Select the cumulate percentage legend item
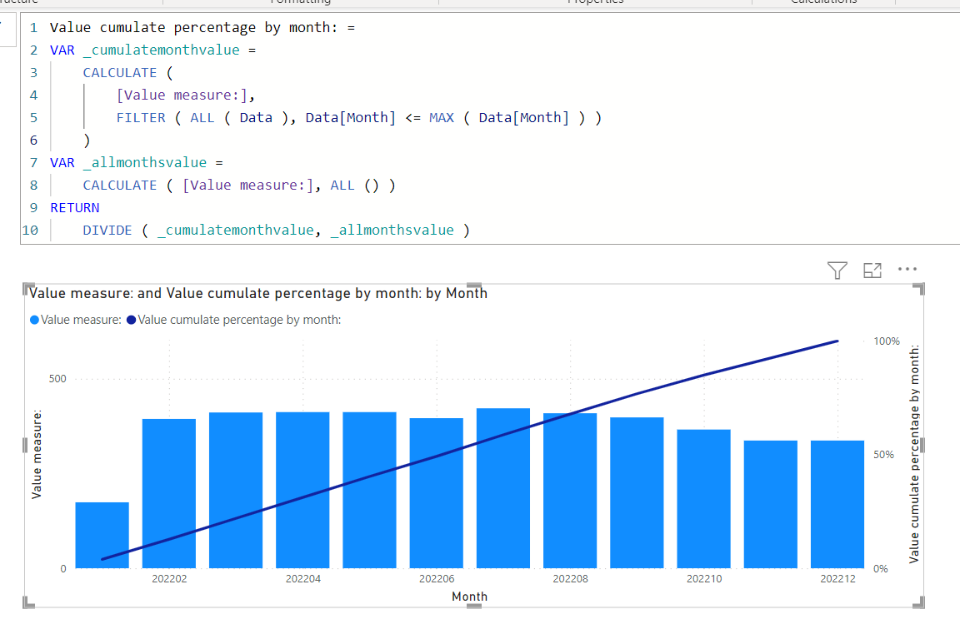 (234, 320)
